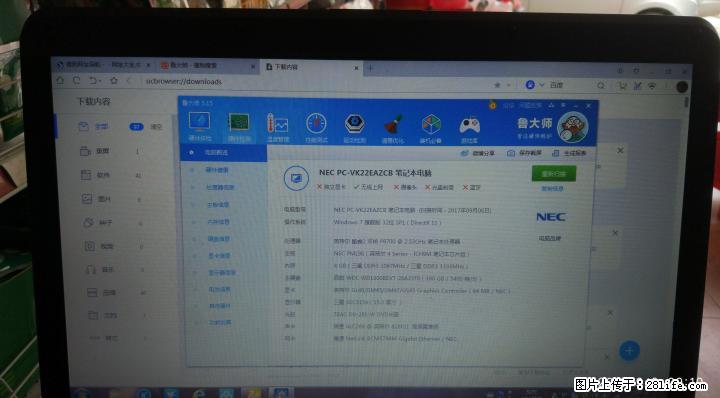Screen dimensions: 720x398
Task: Click the orange medal icon in Lu Dashi title bar
Action: 493,105
